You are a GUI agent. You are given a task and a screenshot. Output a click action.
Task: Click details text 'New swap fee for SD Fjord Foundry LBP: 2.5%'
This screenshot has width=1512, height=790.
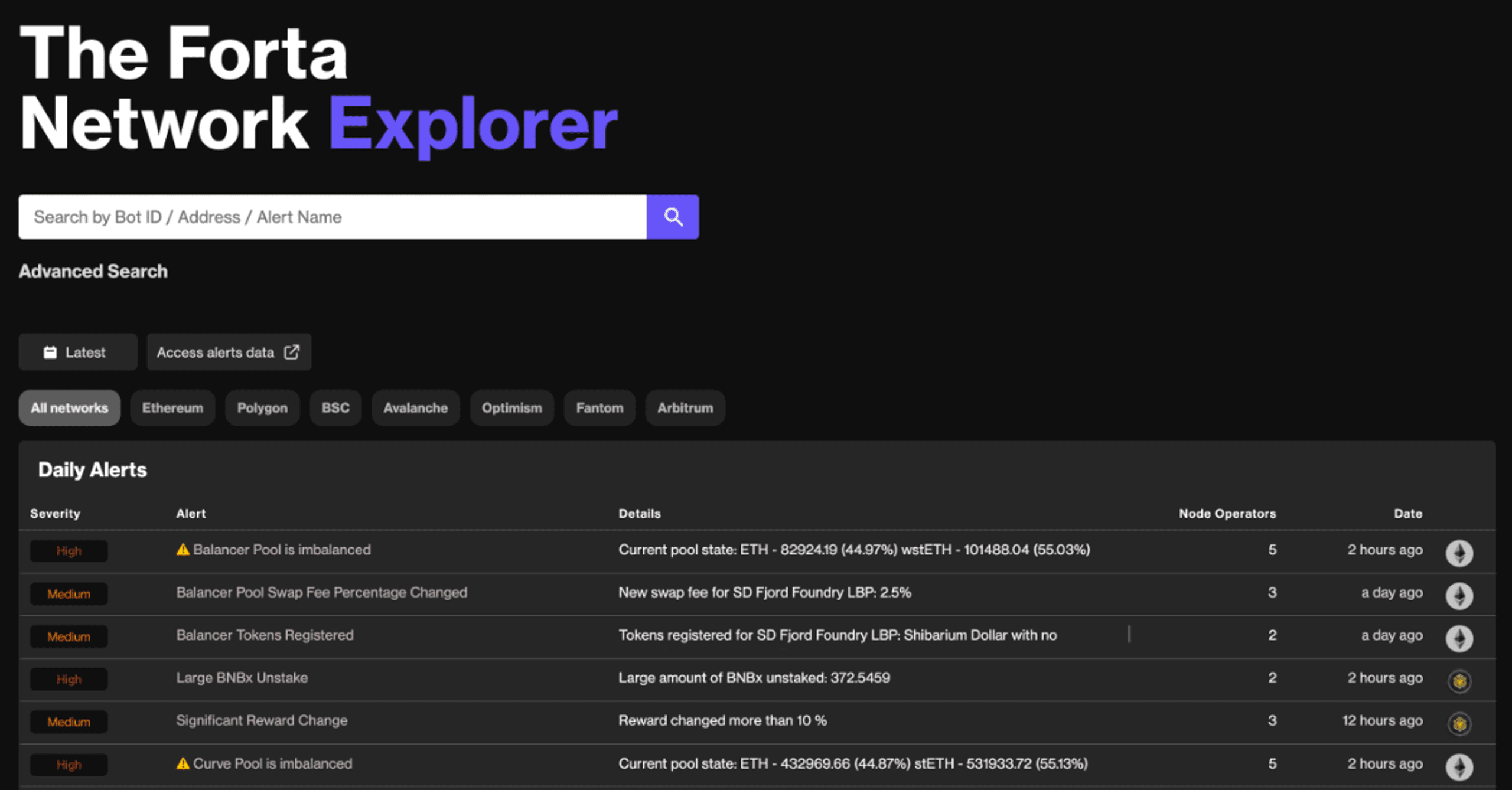[765, 592]
